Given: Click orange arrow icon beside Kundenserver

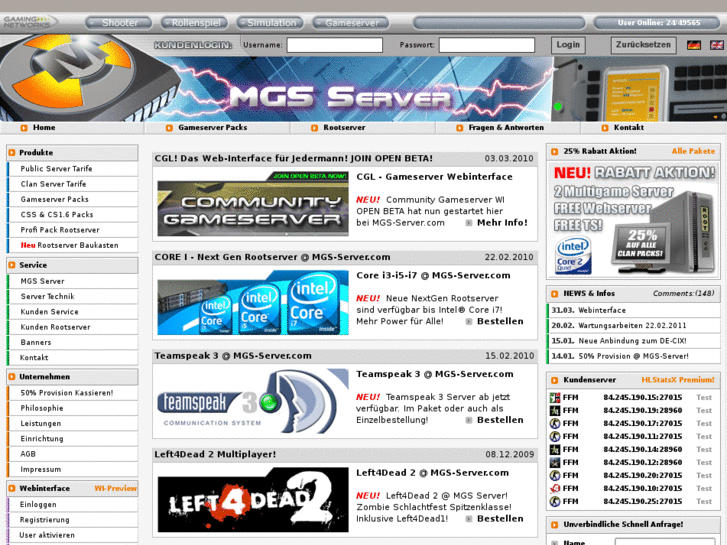Looking at the screenshot, I should [x=555, y=380].
